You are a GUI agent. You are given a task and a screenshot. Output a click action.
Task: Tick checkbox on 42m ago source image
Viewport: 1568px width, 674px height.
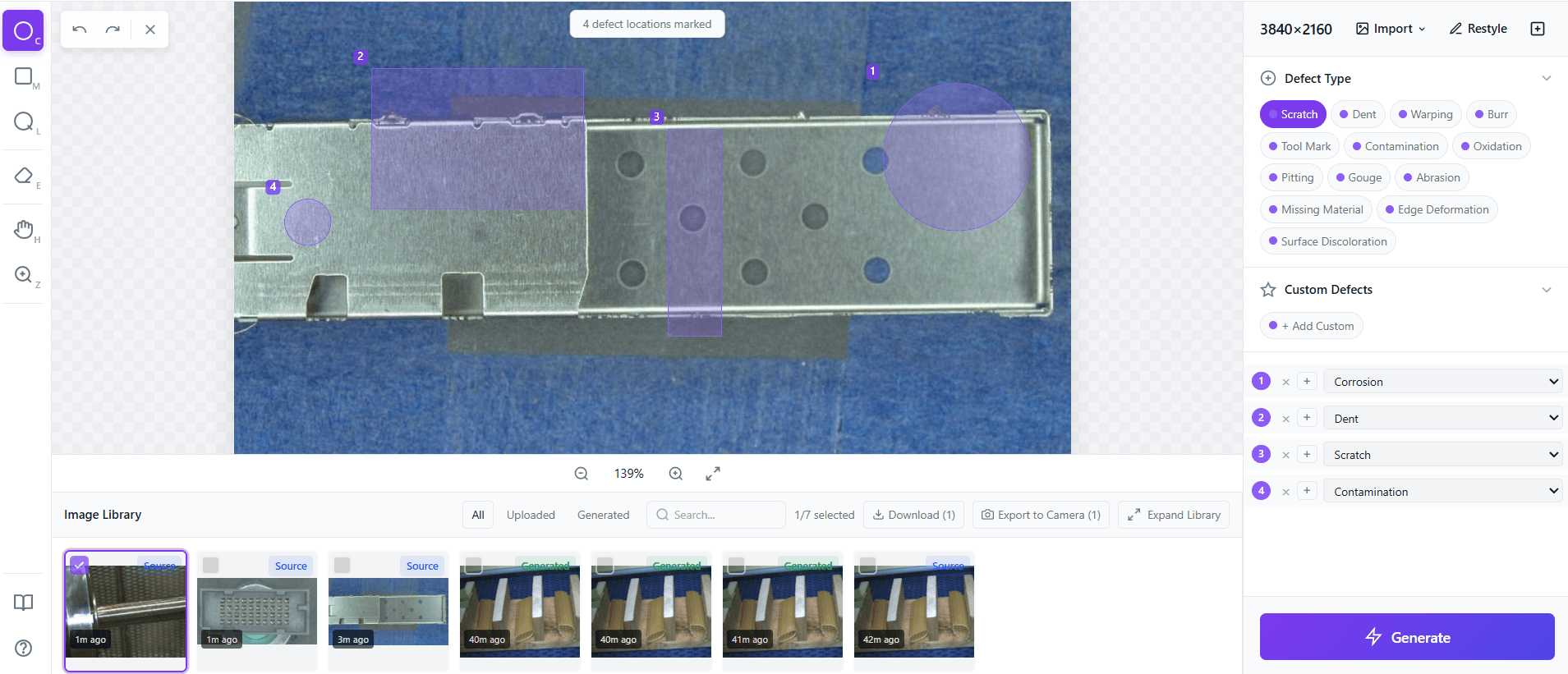click(x=868, y=566)
